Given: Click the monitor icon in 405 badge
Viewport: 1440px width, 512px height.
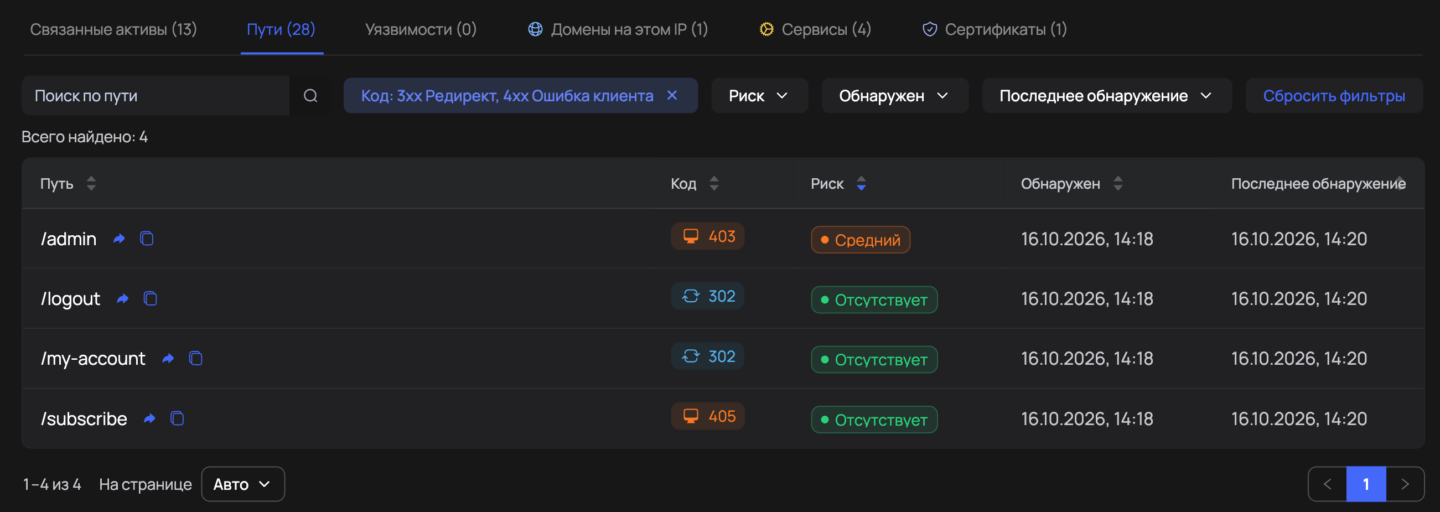Looking at the screenshot, I should (690, 417).
